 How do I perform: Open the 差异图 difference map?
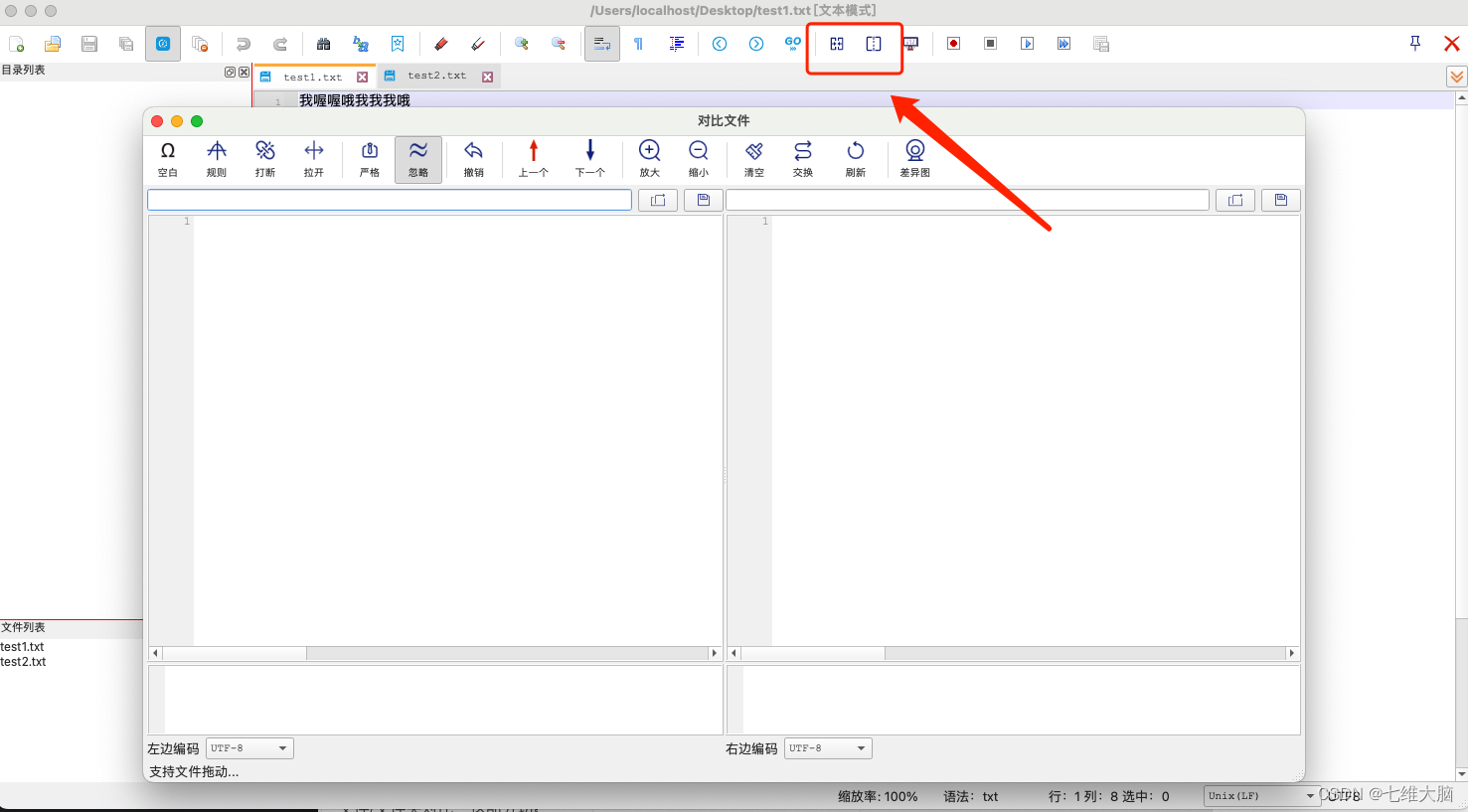pos(915,158)
